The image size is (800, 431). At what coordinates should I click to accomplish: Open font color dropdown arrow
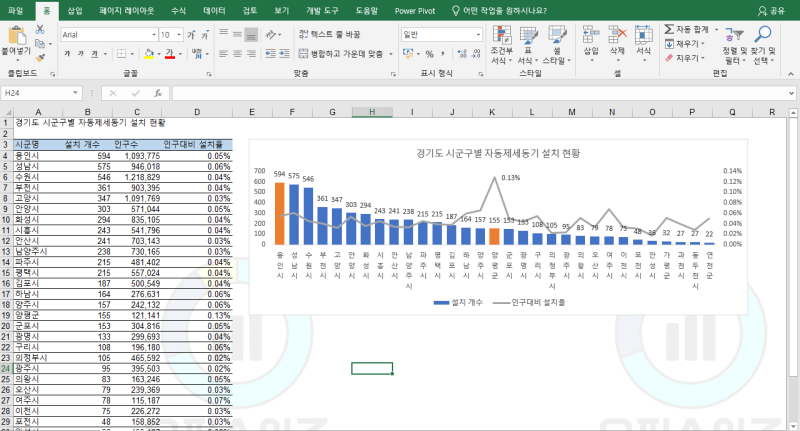pos(180,54)
